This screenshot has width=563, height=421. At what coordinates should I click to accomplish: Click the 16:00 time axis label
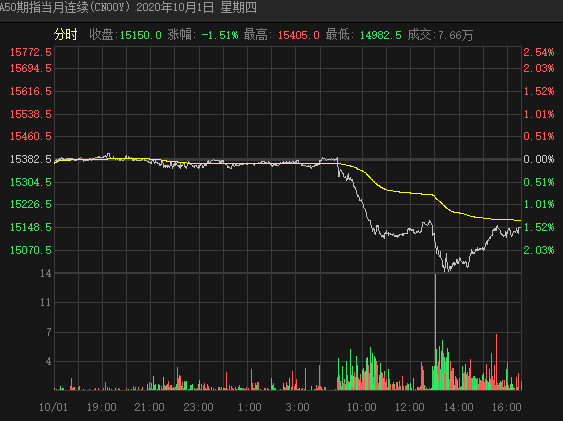(x=507, y=407)
